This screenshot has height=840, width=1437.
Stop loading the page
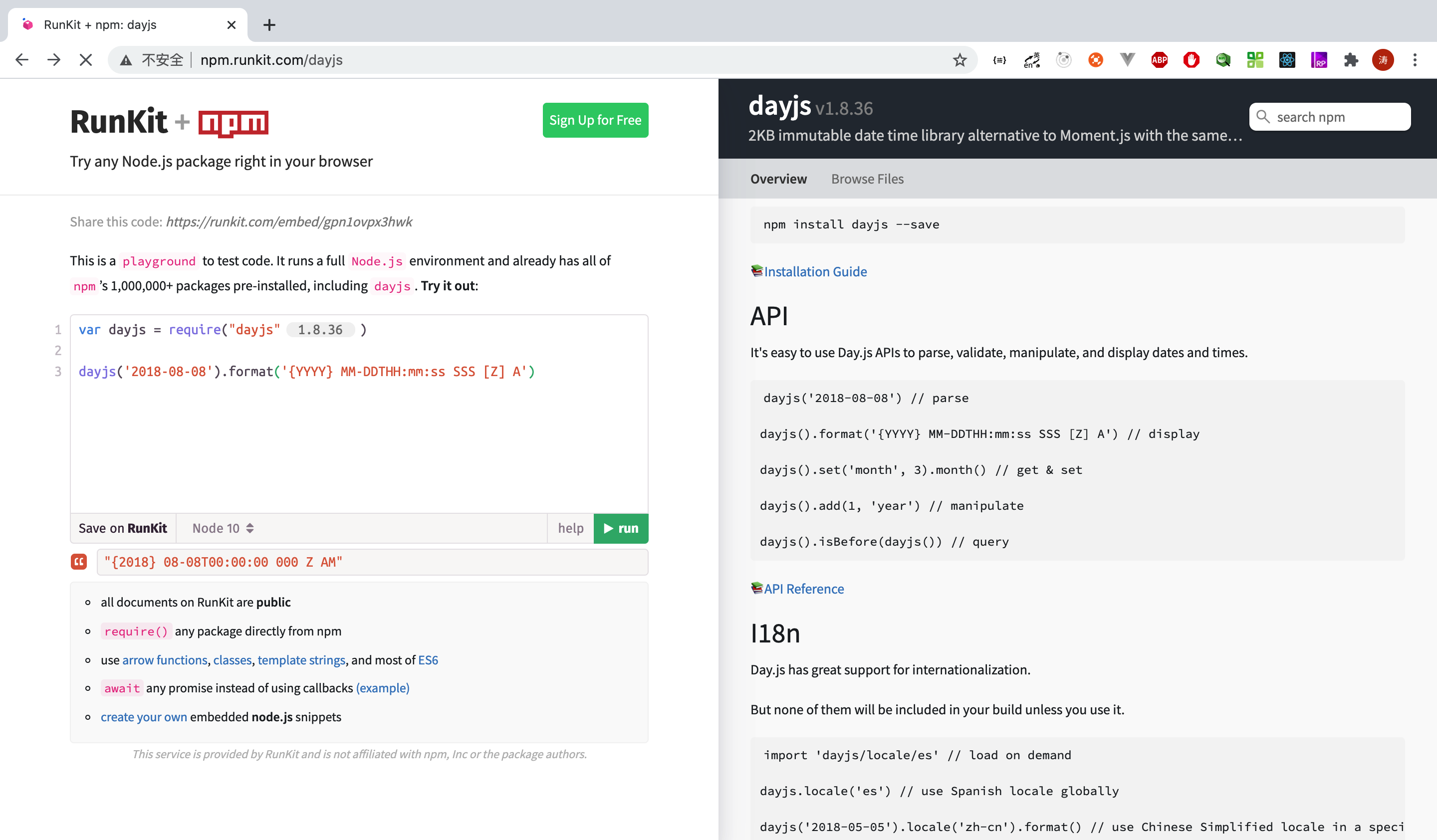pos(85,60)
